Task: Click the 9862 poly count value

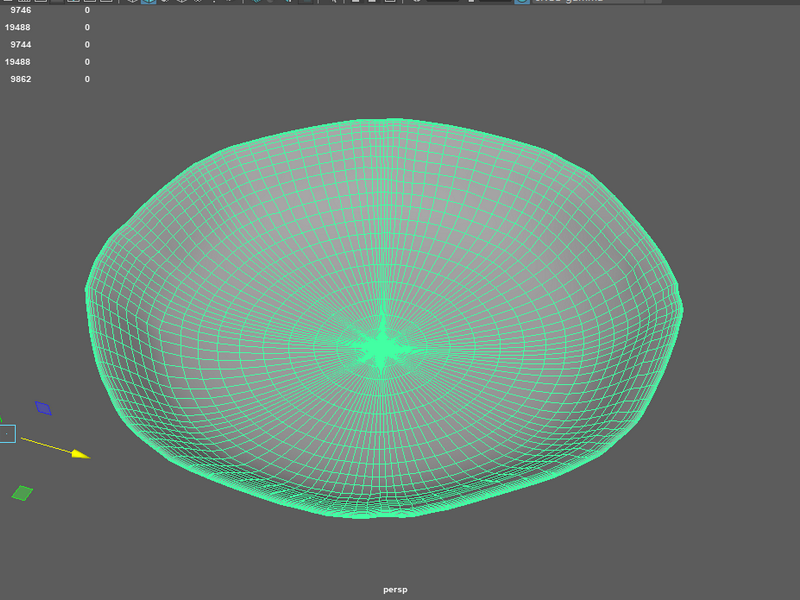Action: (x=20, y=79)
